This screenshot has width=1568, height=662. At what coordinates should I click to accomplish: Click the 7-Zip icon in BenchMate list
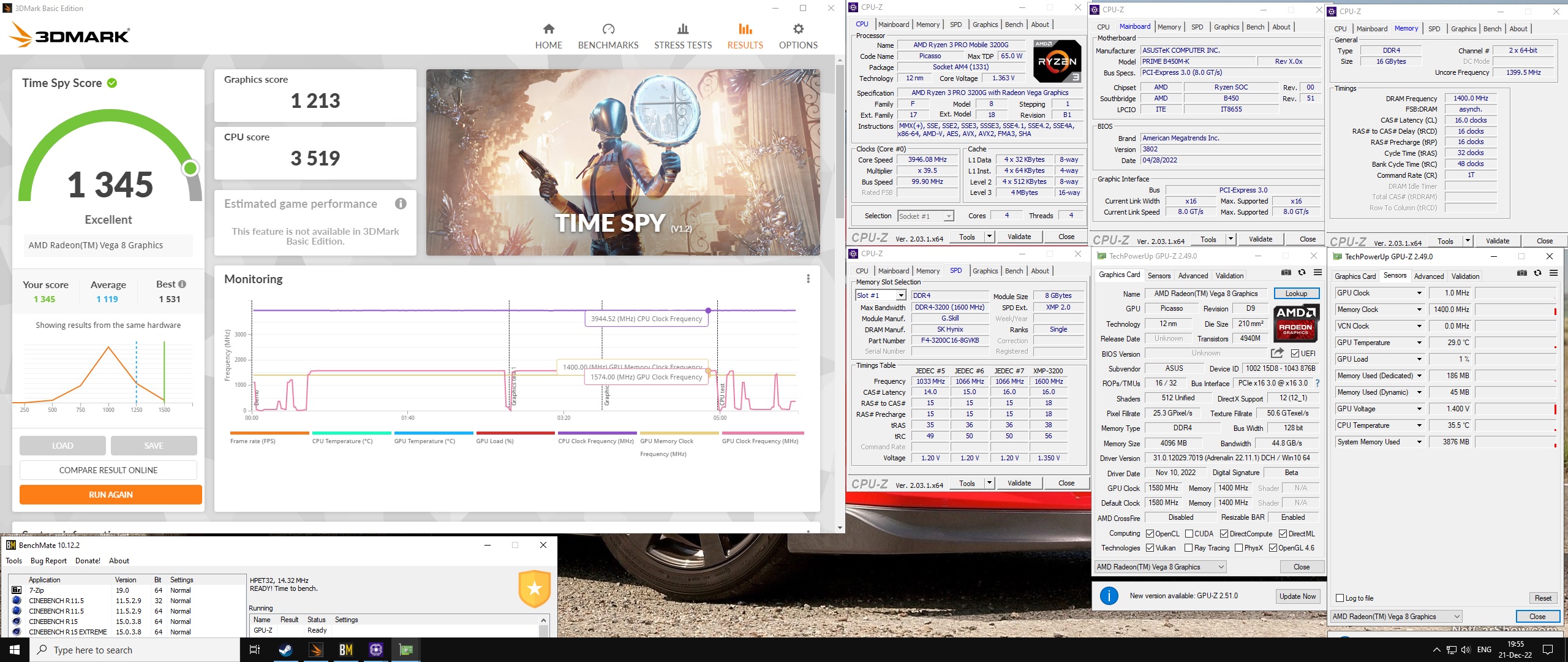(x=17, y=590)
